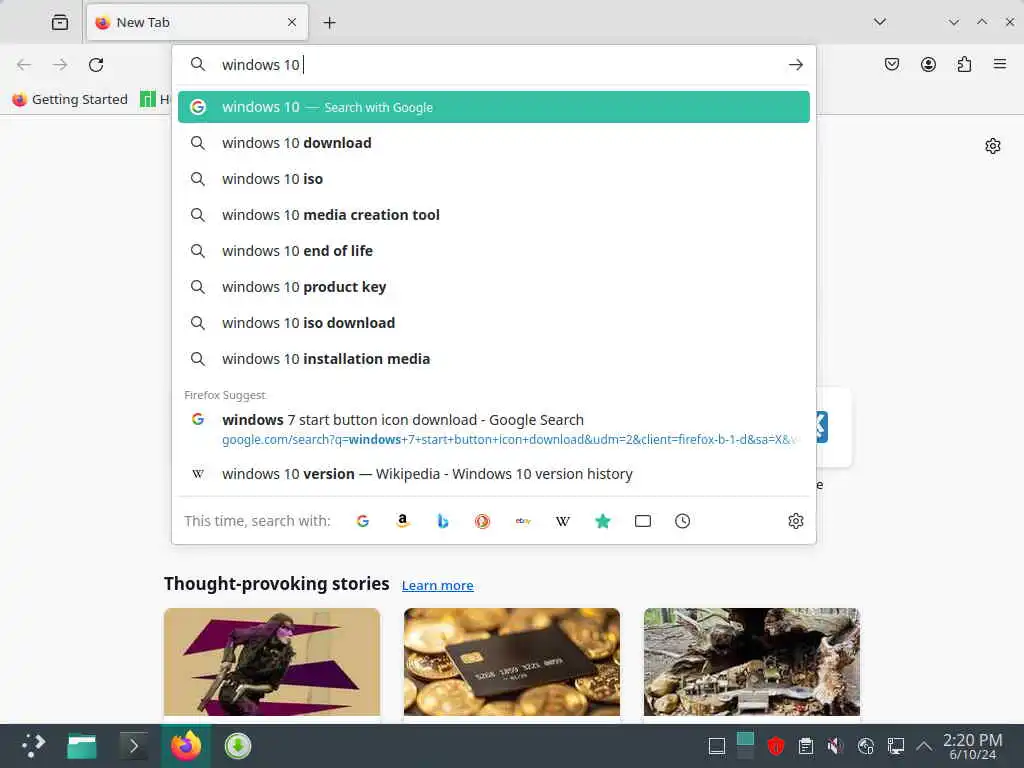Viewport: 1024px width, 768px height.
Task: Open the story thumbnail with purple figure
Action: (272, 662)
